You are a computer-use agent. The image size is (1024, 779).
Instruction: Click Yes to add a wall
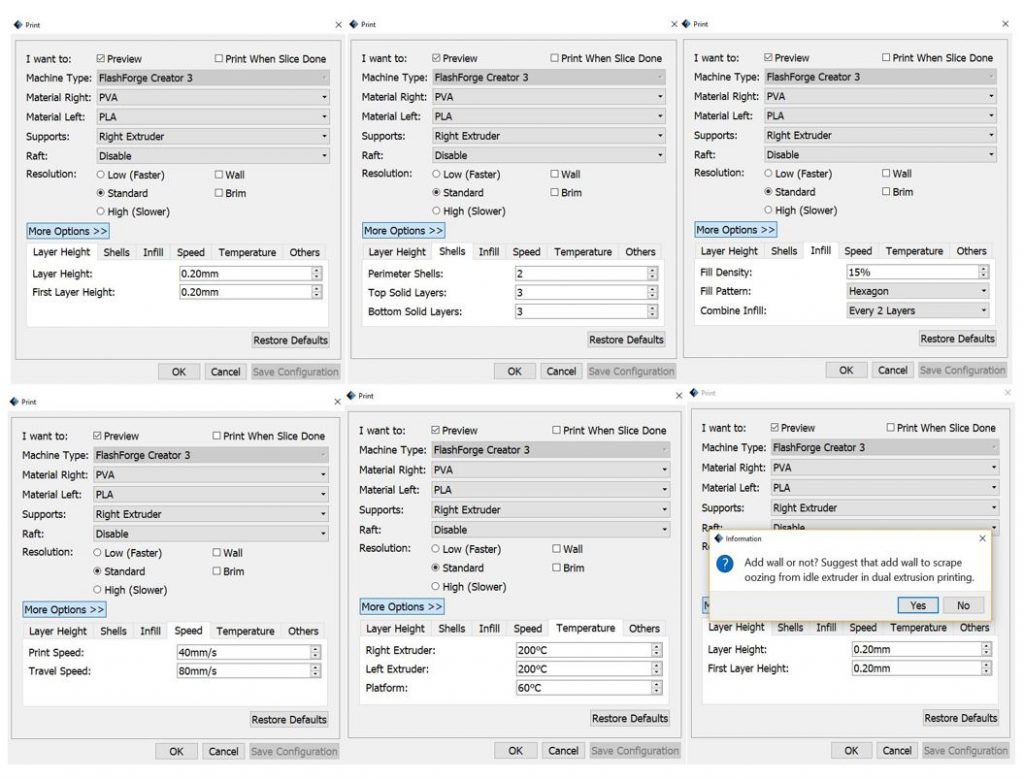[918, 605]
